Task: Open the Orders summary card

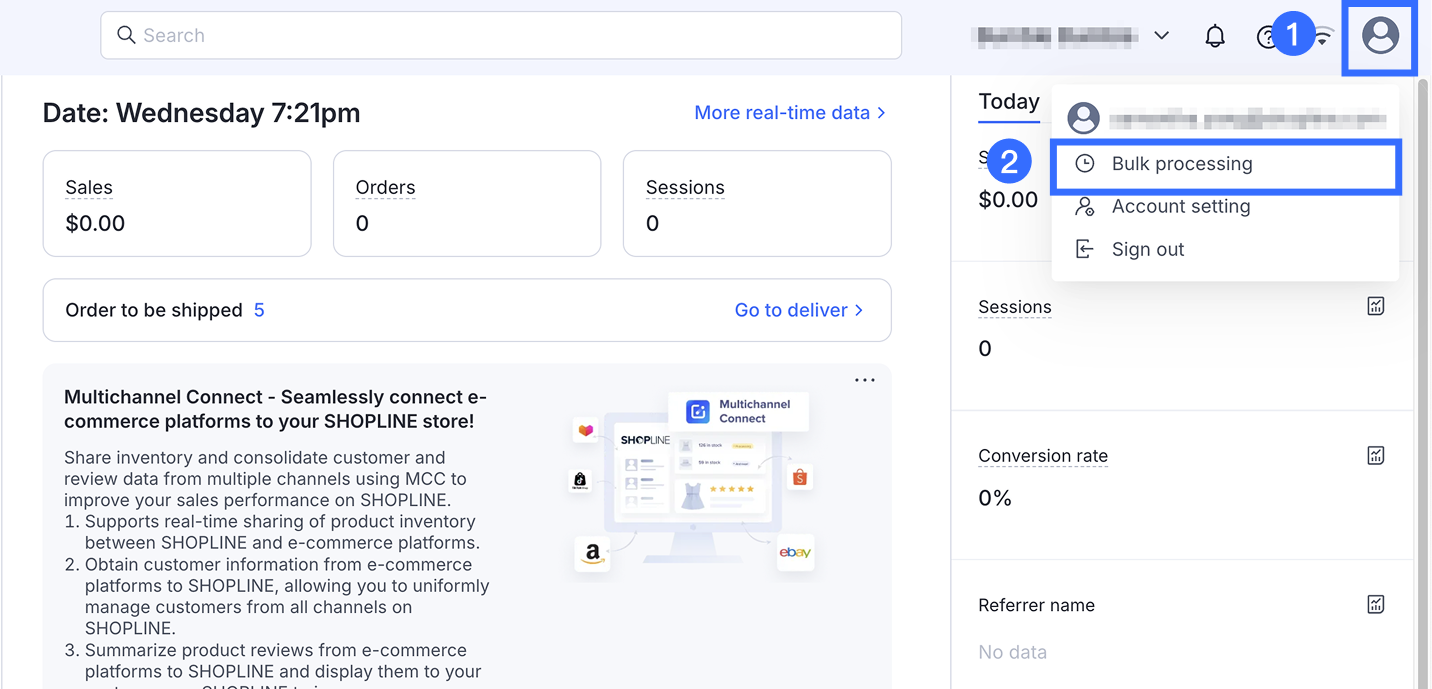Action: coord(467,204)
